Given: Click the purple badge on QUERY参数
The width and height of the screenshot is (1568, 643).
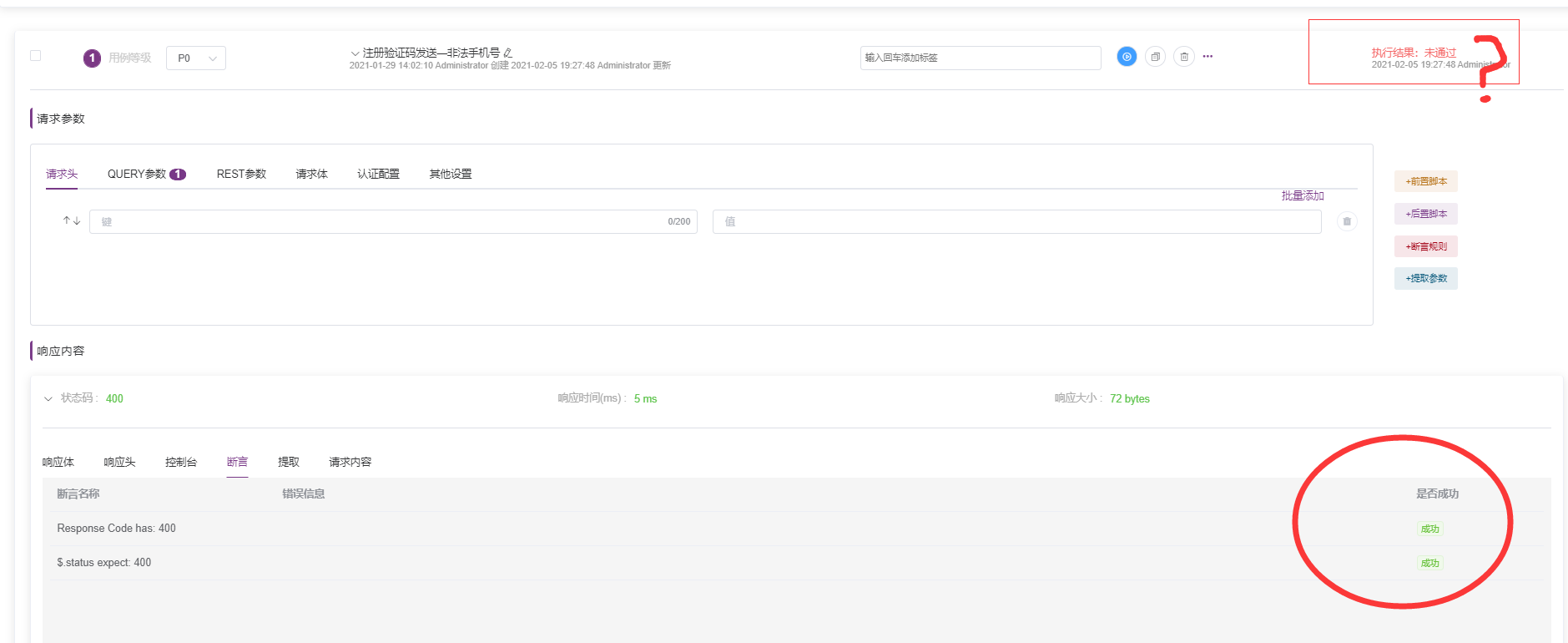Looking at the screenshot, I should coord(178,175).
